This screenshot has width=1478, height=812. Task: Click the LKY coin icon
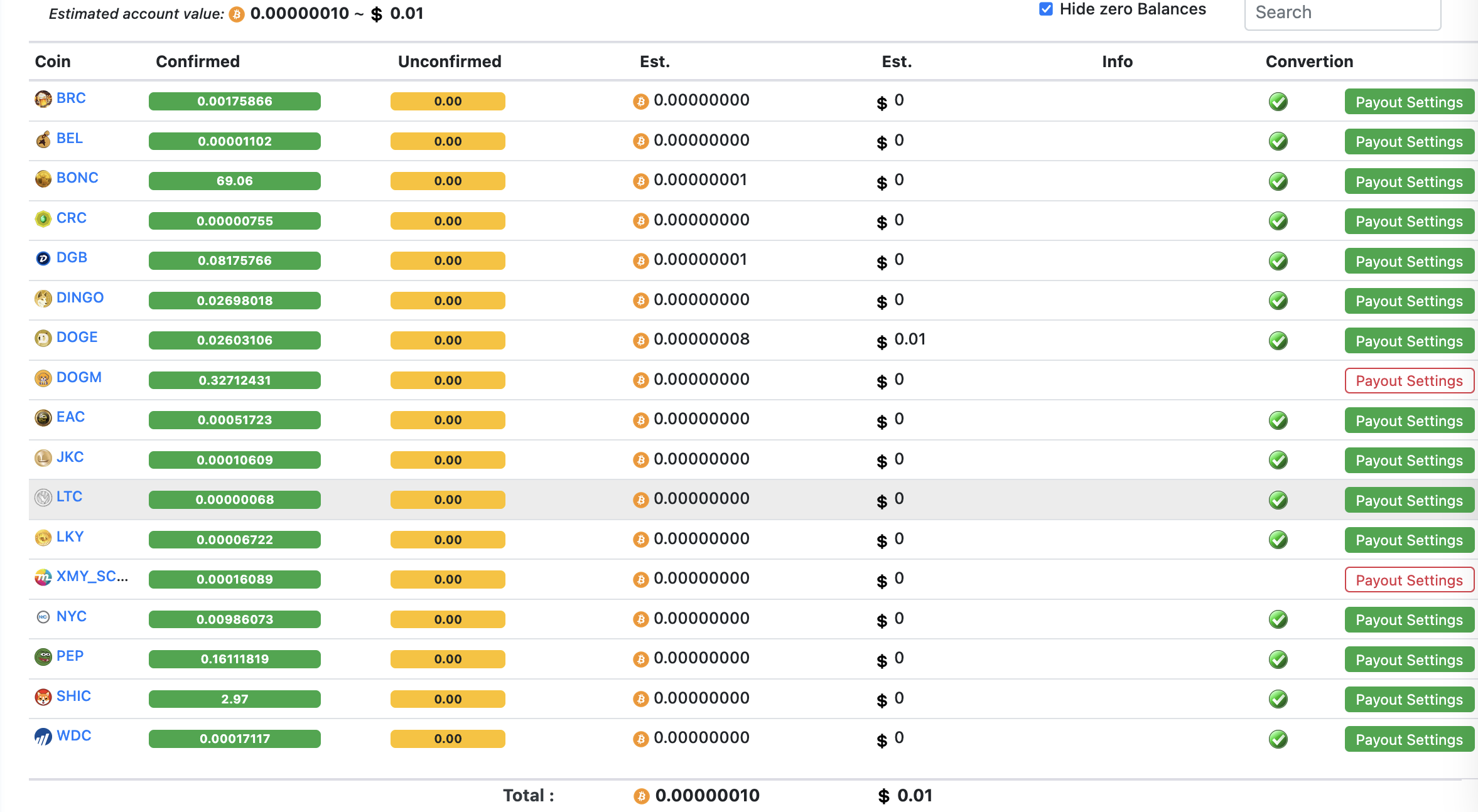point(43,537)
